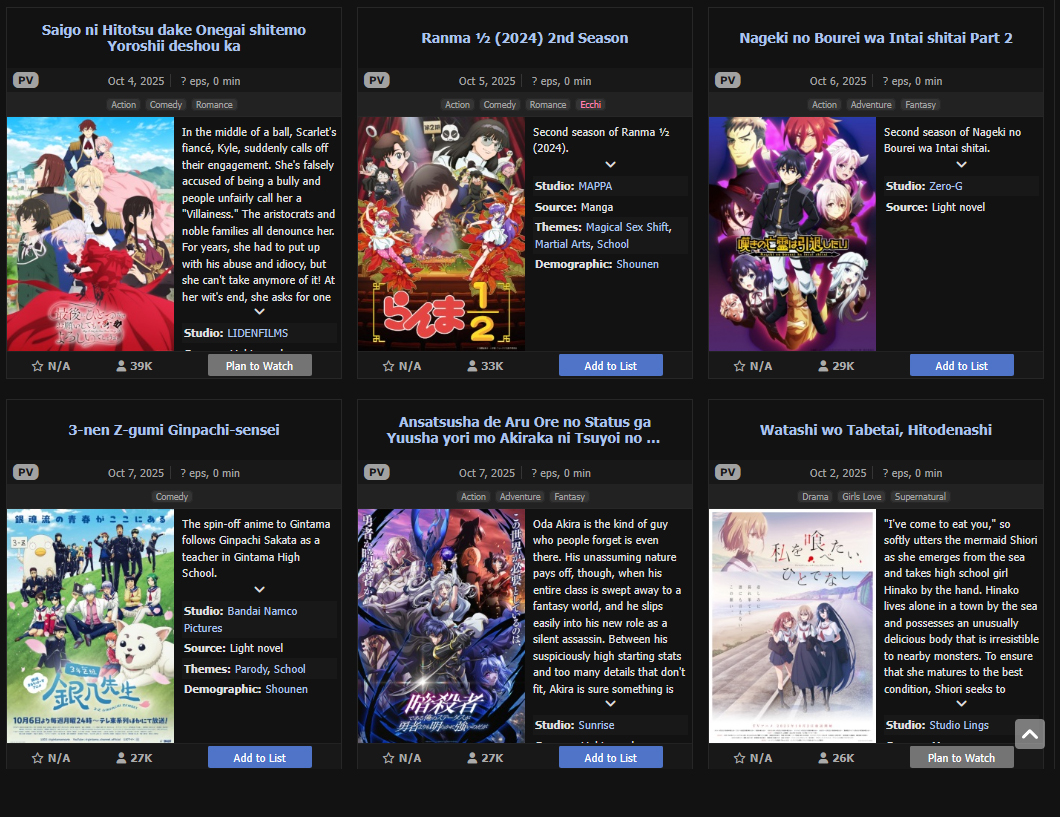1060x817 pixels.
Task: Expand Nageki no Bourei synopsis chevron
Action: pyautogui.click(x=961, y=164)
